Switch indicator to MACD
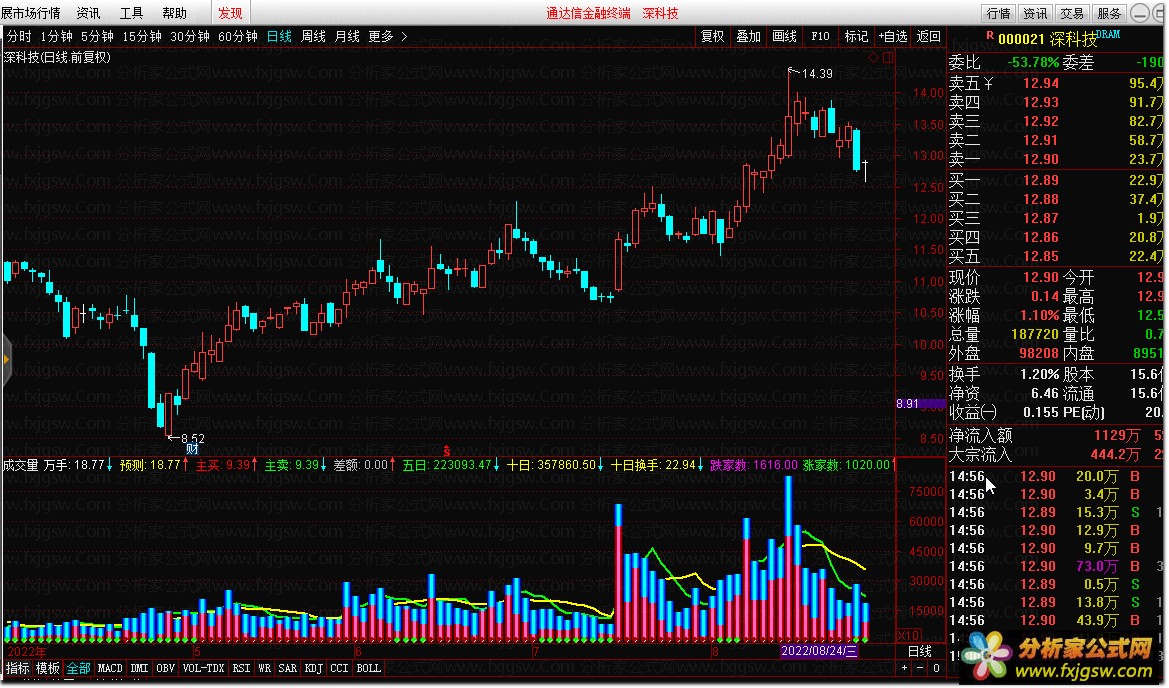Image resolution: width=1169 pixels, height=688 pixels. pos(110,668)
